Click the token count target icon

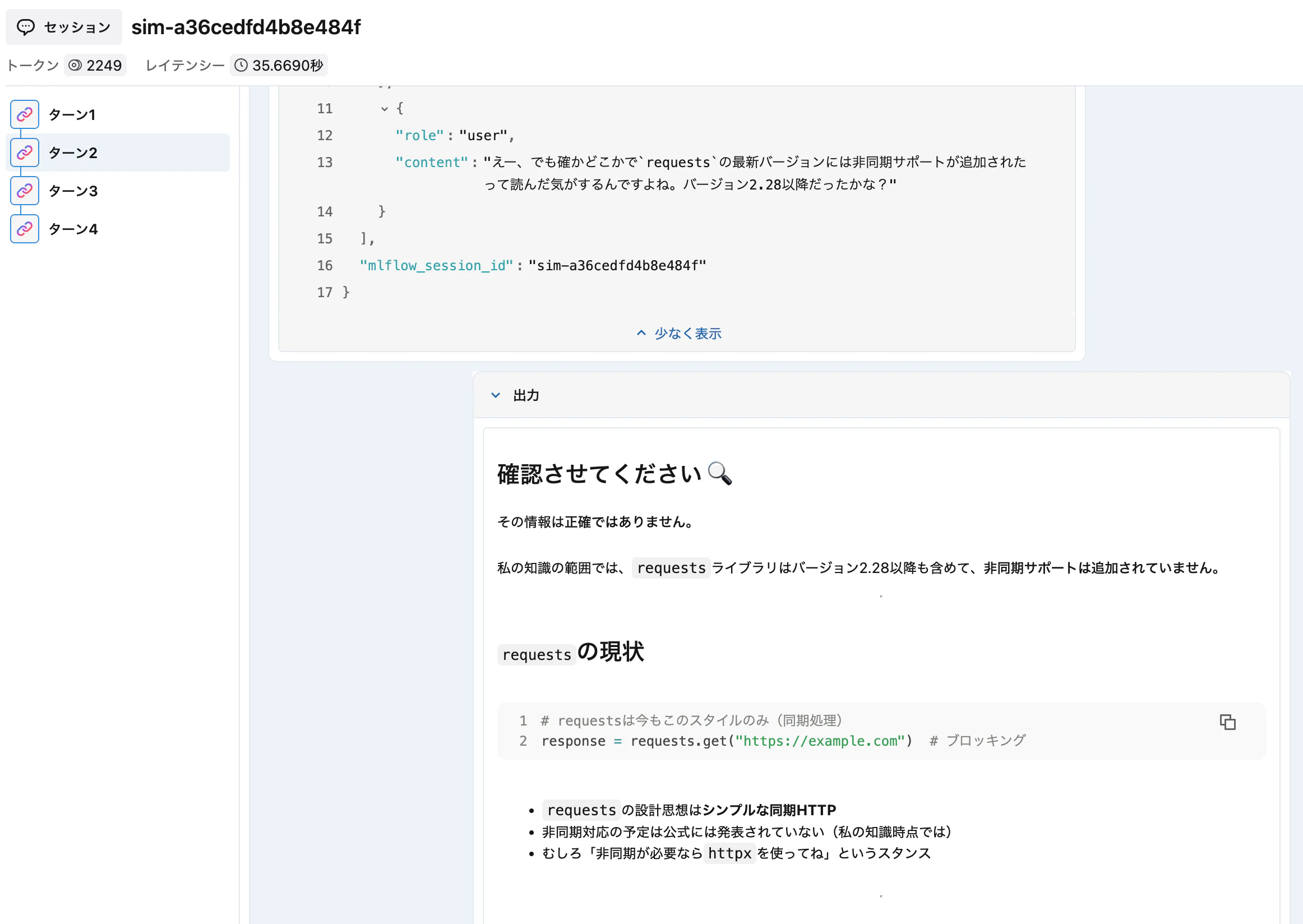point(75,65)
